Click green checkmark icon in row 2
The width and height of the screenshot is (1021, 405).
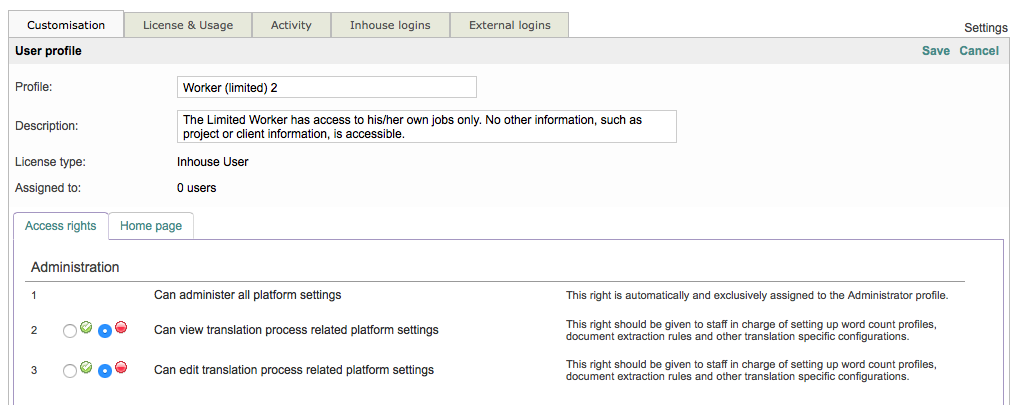click(x=86, y=327)
